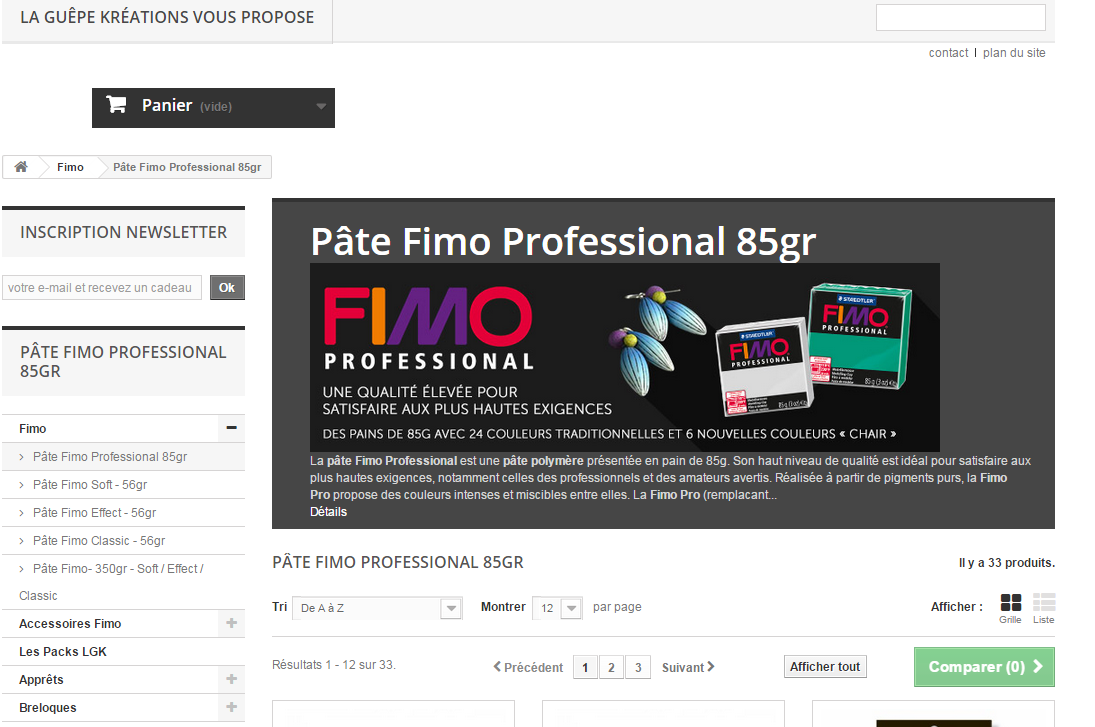
Task: Click the home icon in breadcrumb
Action: coord(21,167)
